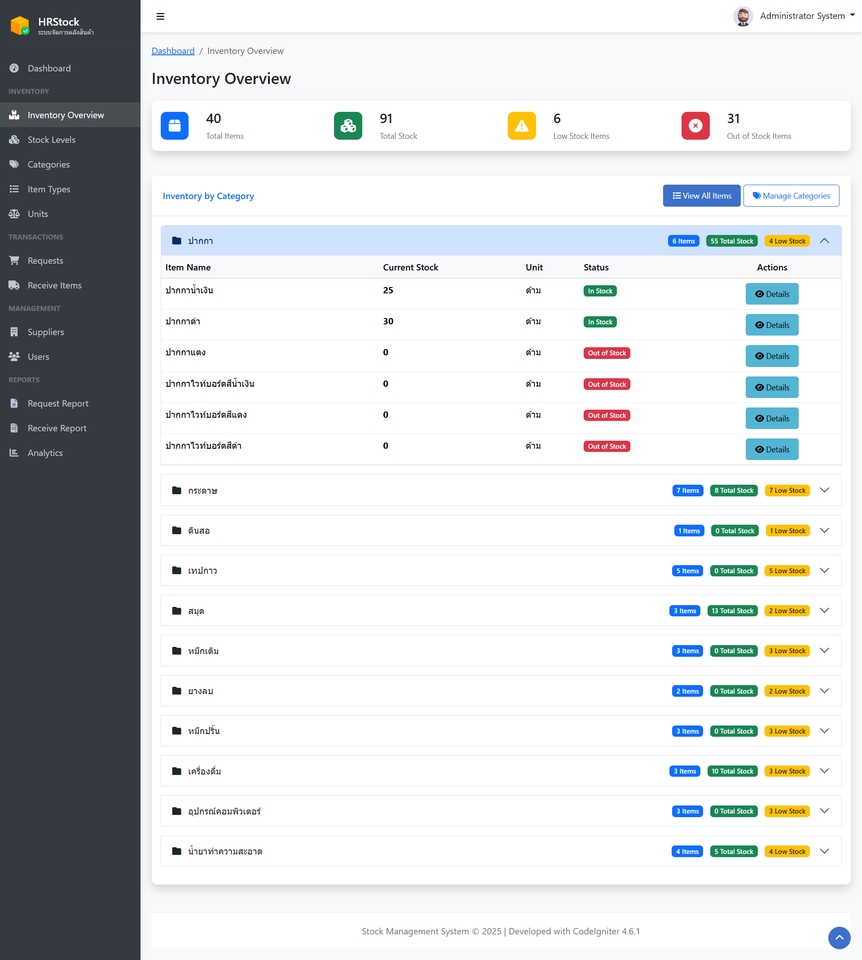Click the yellow Low Stock warning icon
This screenshot has width=862, height=960.
(522, 126)
